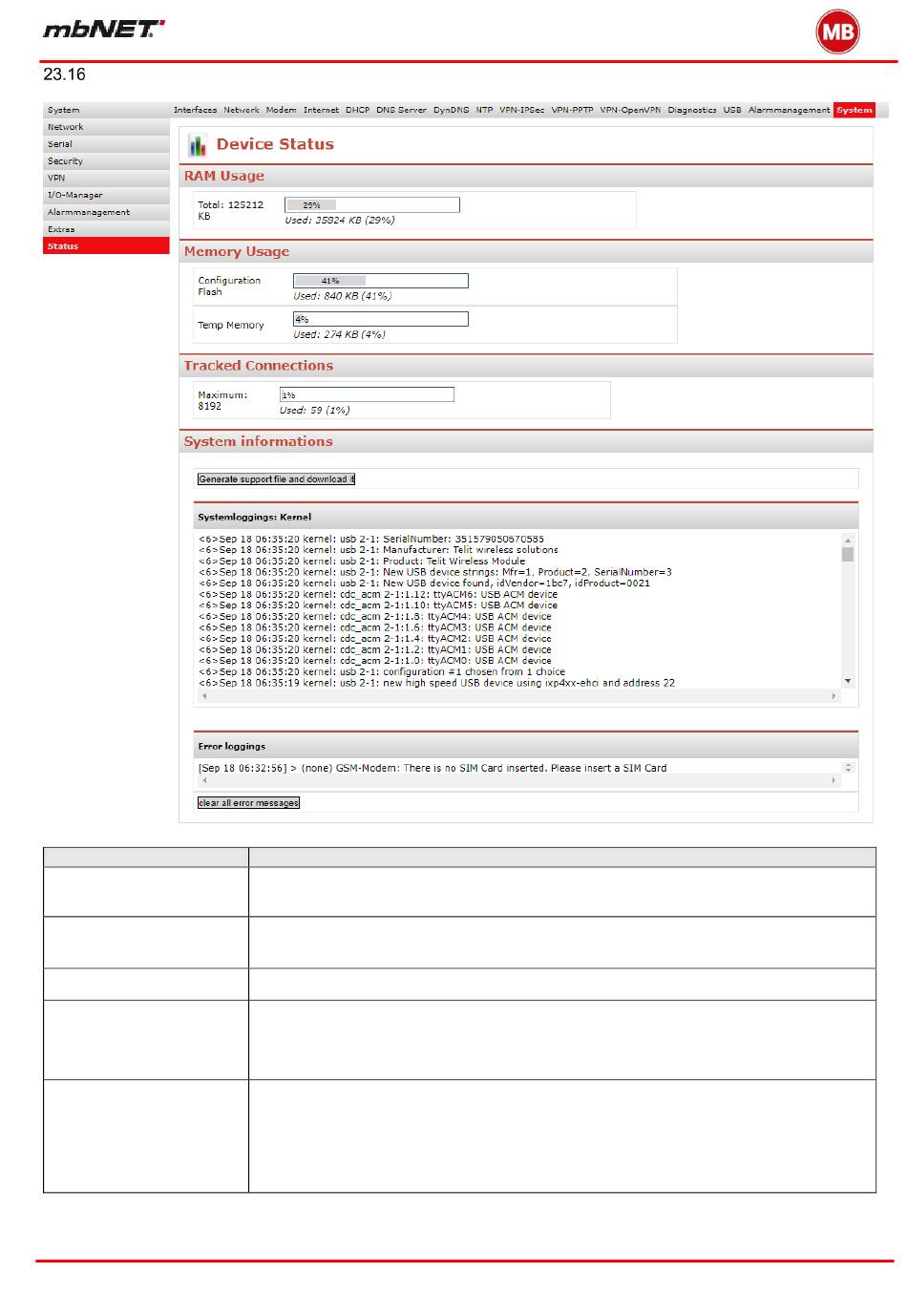Switch to the DynDNS tab

pyautogui.click(x=451, y=110)
